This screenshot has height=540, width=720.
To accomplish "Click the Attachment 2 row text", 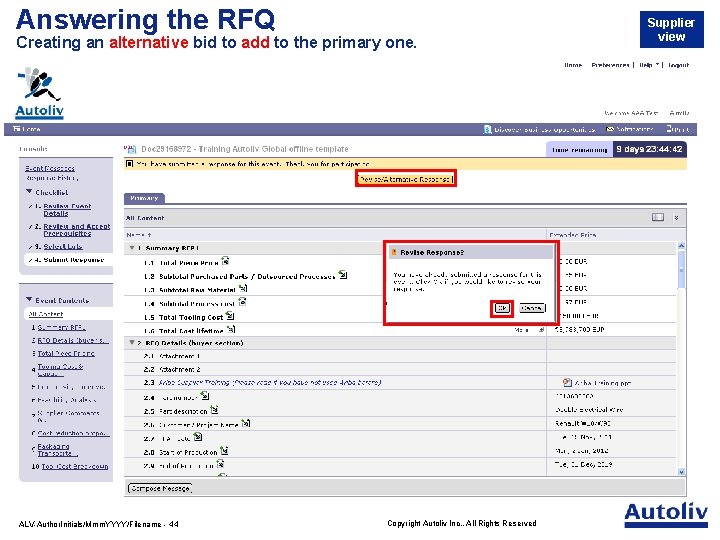I will point(180,369).
